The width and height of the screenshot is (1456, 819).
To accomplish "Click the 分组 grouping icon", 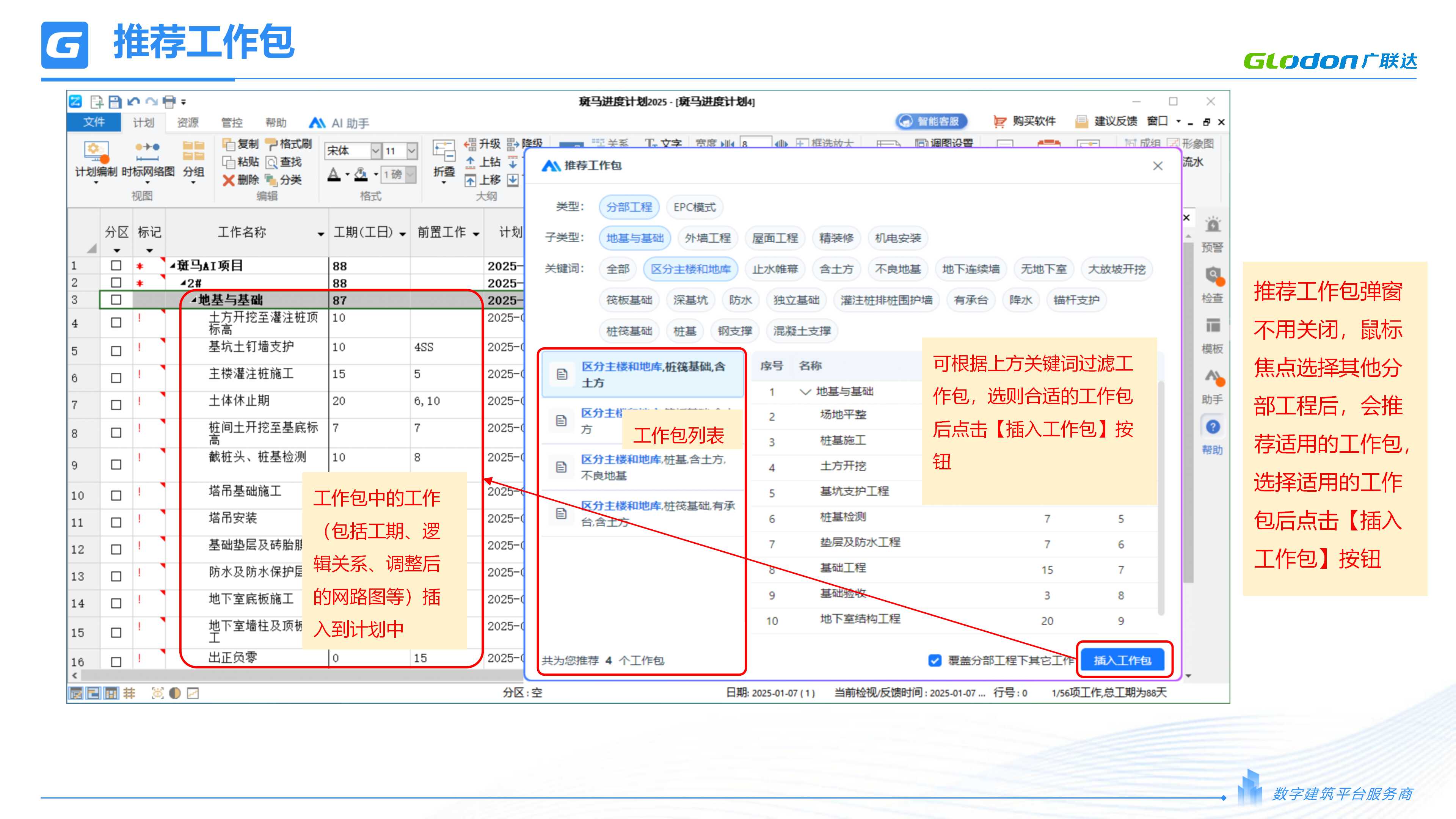I will pos(193,152).
